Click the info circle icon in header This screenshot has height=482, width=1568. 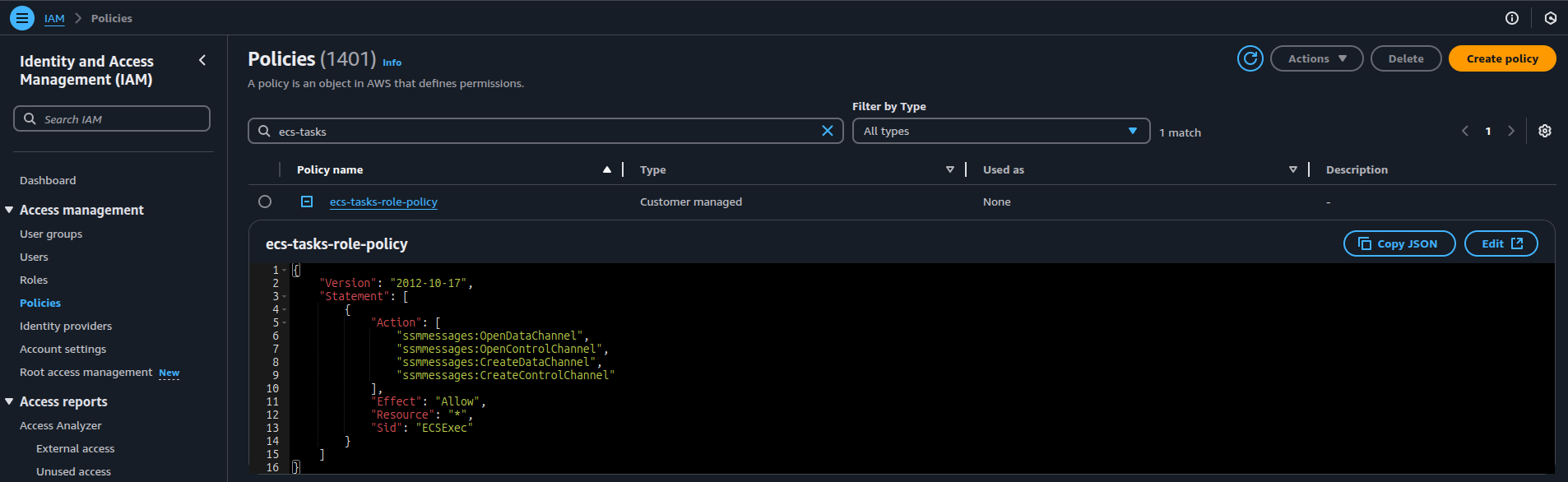pyautogui.click(x=1511, y=18)
